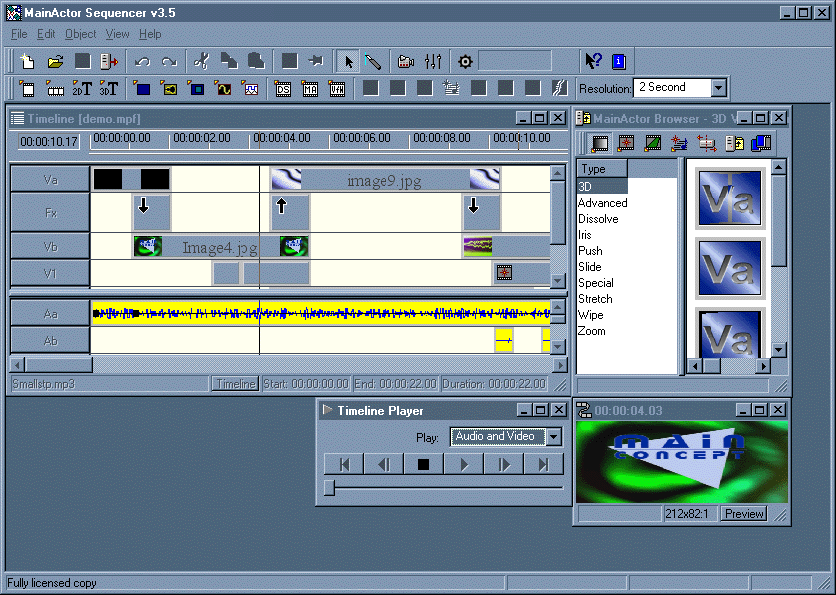This screenshot has height=595, width=836.
Task: Click the Preview button
Action: [744, 513]
